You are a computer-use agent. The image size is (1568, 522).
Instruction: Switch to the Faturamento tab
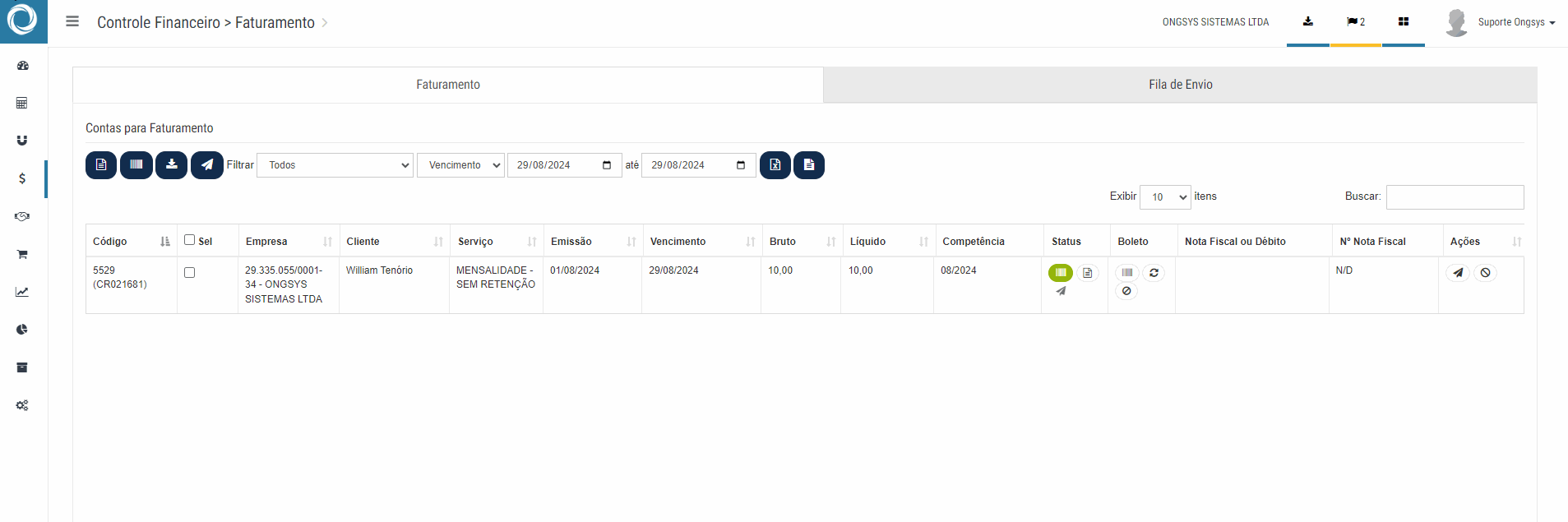tap(448, 85)
